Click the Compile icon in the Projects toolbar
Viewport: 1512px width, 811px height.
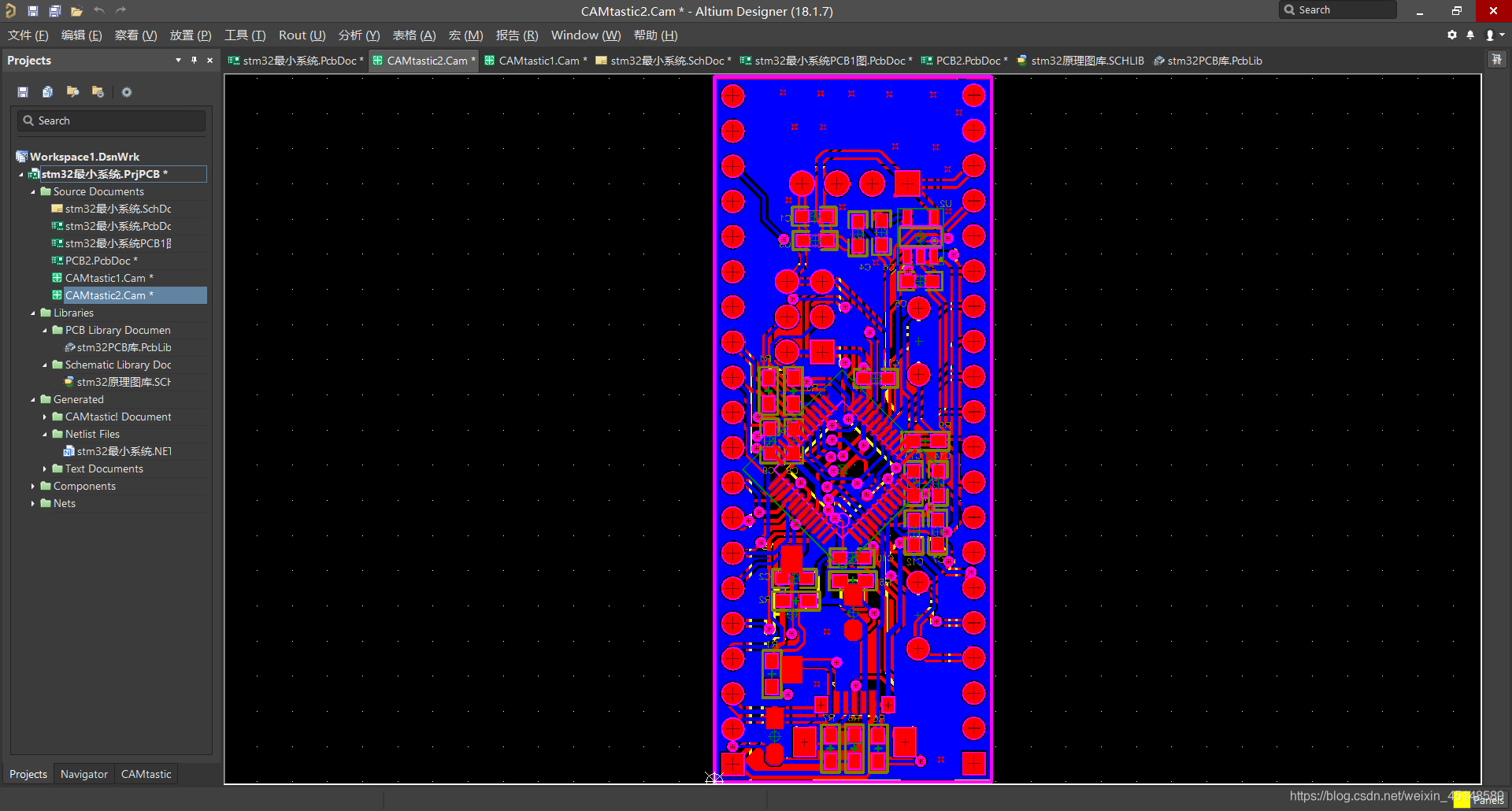pyautogui.click(x=48, y=92)
